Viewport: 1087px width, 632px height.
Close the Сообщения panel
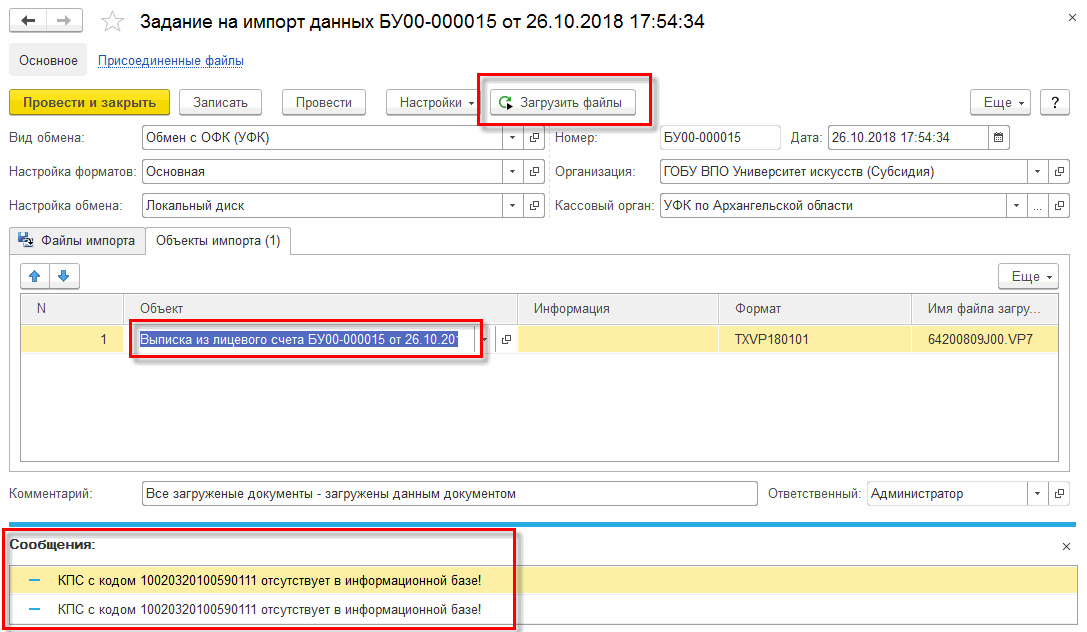(1066, 547)
